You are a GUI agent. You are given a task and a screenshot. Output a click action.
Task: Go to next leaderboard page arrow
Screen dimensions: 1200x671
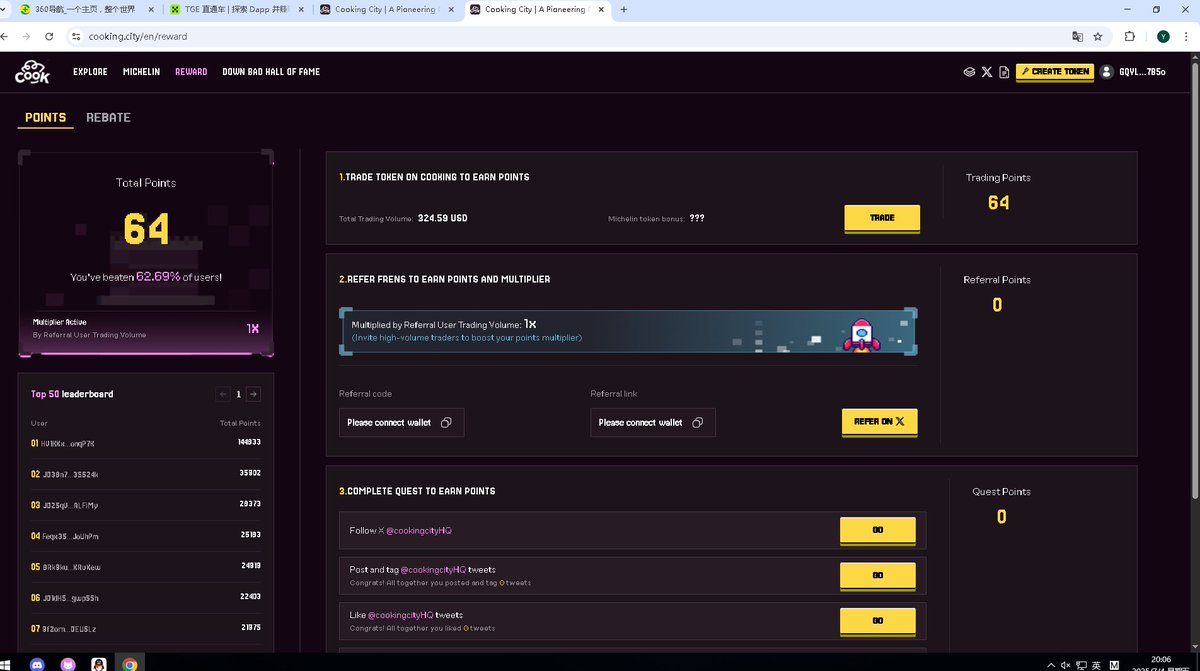254,394
